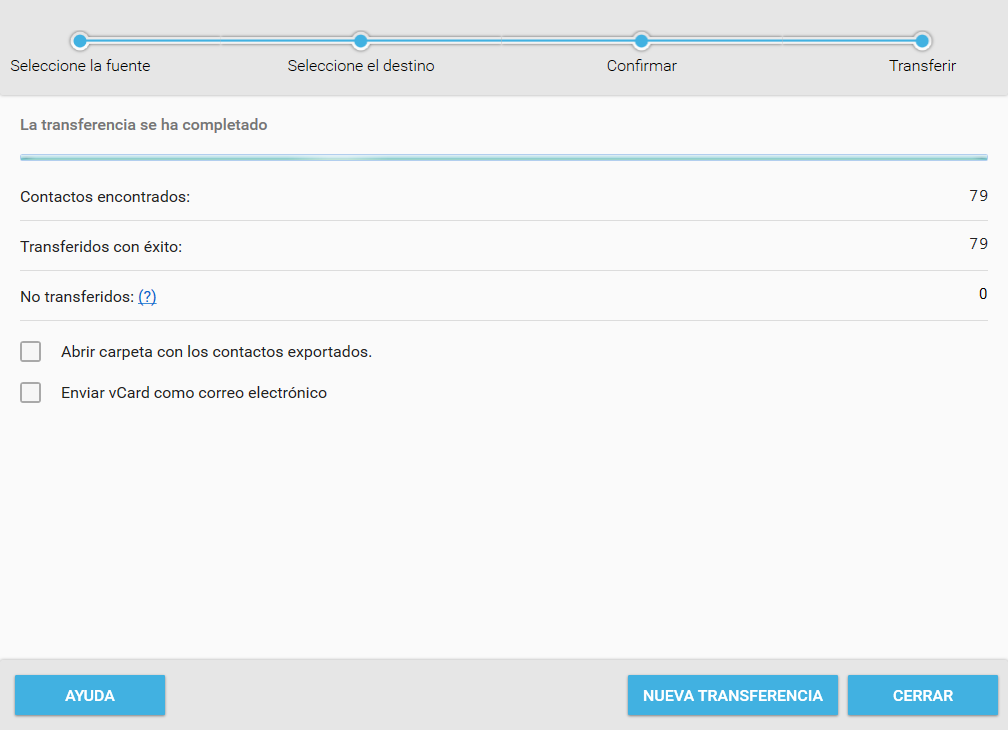Select the 'Seleccione el destino' step label
Screen dimensions: 1008x730
click(361, 66)
